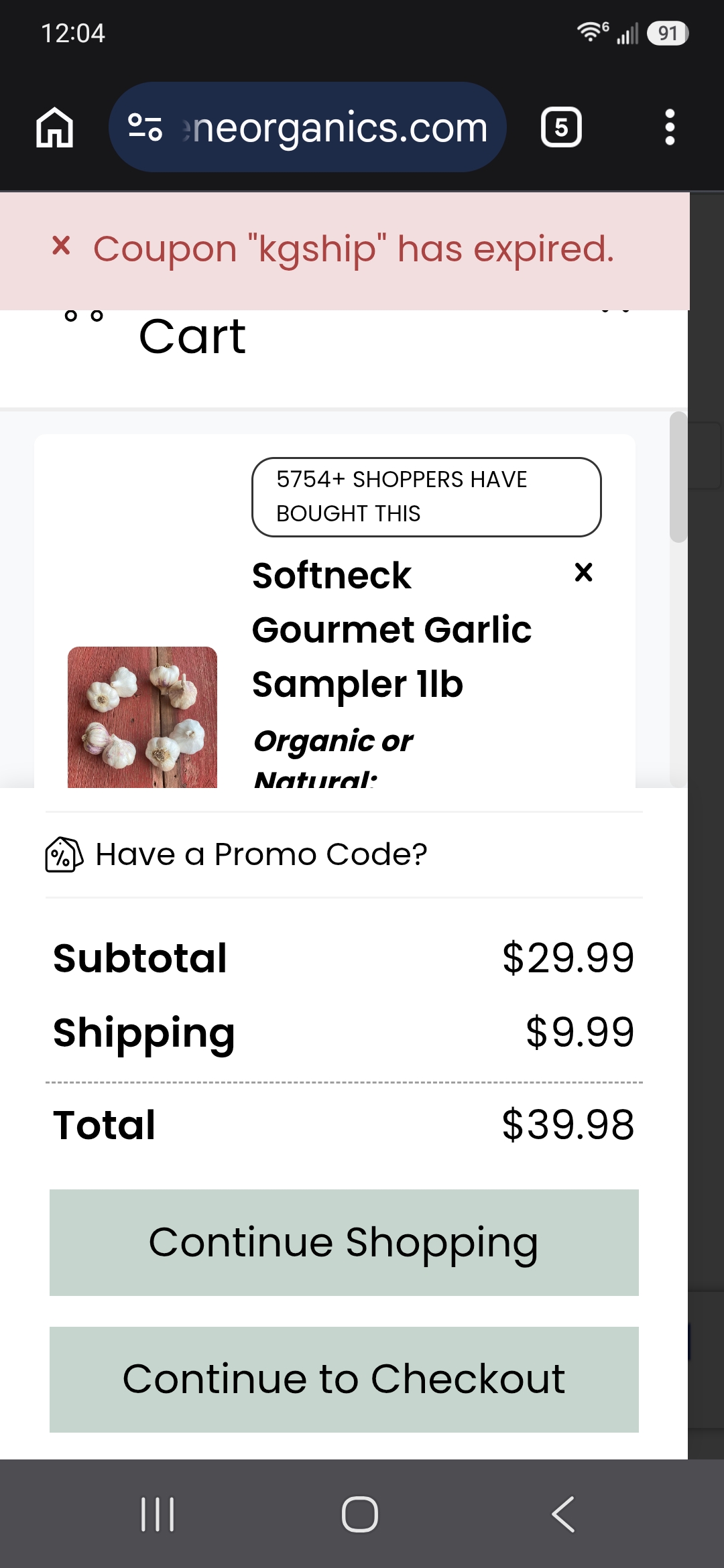The height and width of the screenshot is (1568, 724).
Task: Click the neorganics.com address bar
Action: tap(307, 127)
